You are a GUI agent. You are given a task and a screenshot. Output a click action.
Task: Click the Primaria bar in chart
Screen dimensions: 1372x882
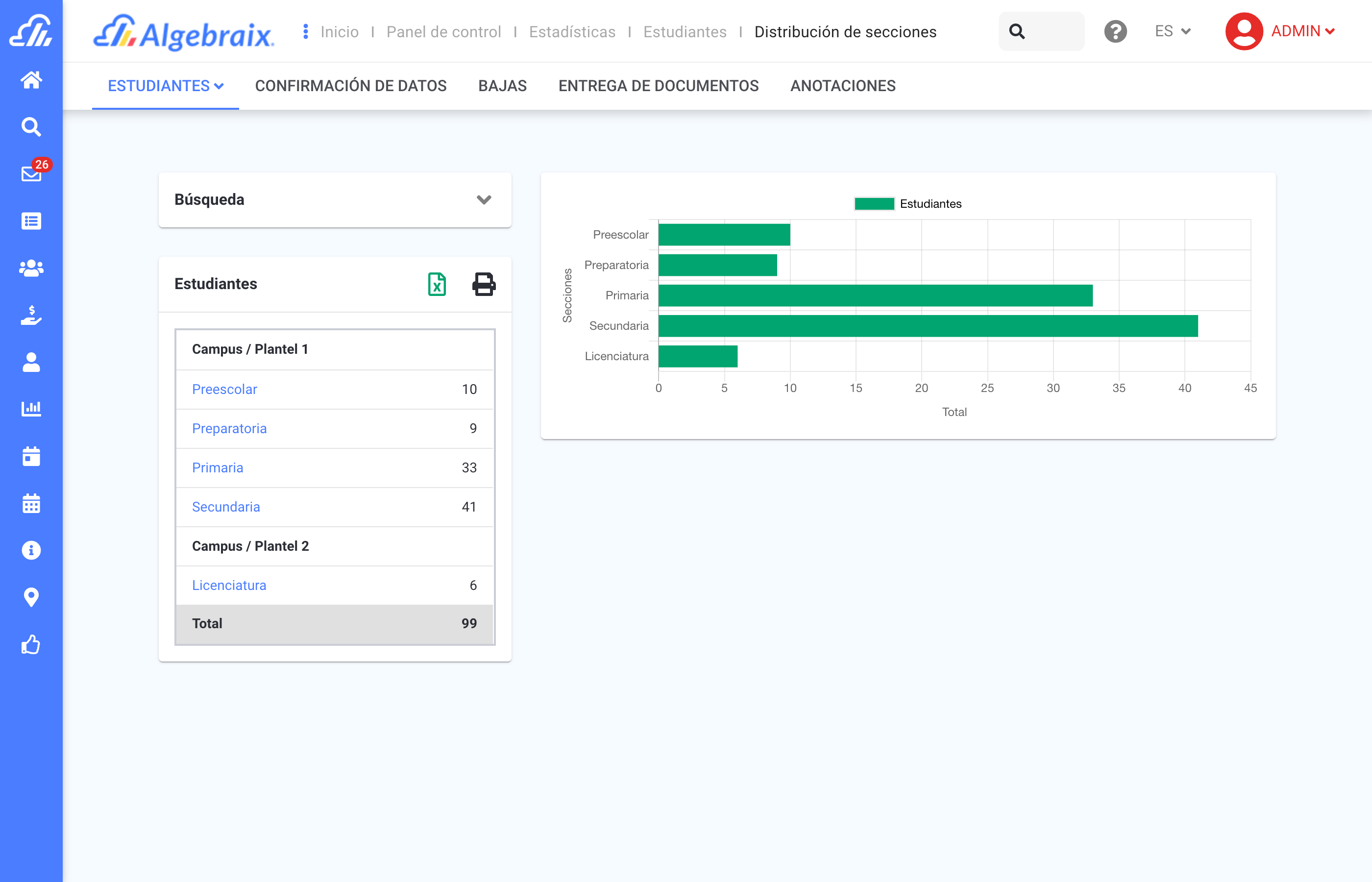(875, 295)
